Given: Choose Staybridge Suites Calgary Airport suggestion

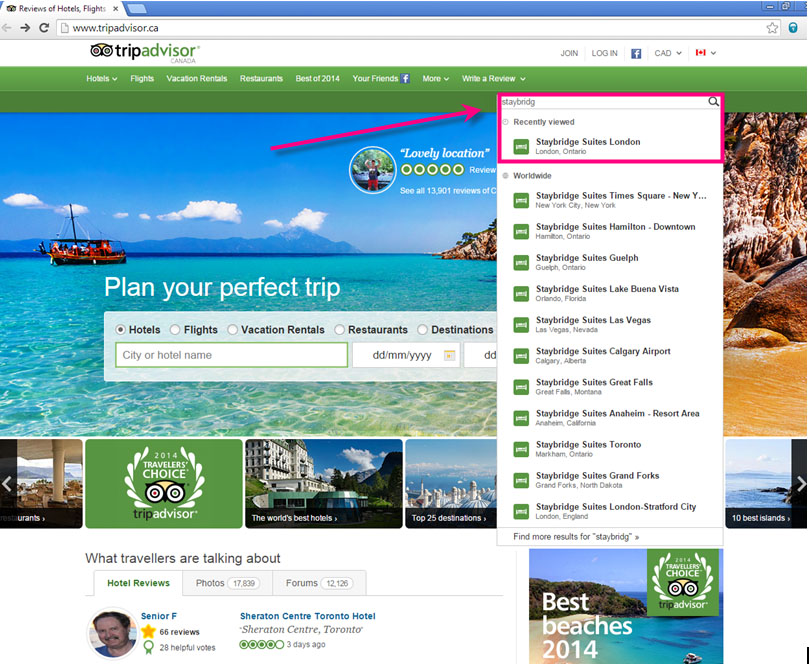Looking at the screenshot, I should pos(610,355).
